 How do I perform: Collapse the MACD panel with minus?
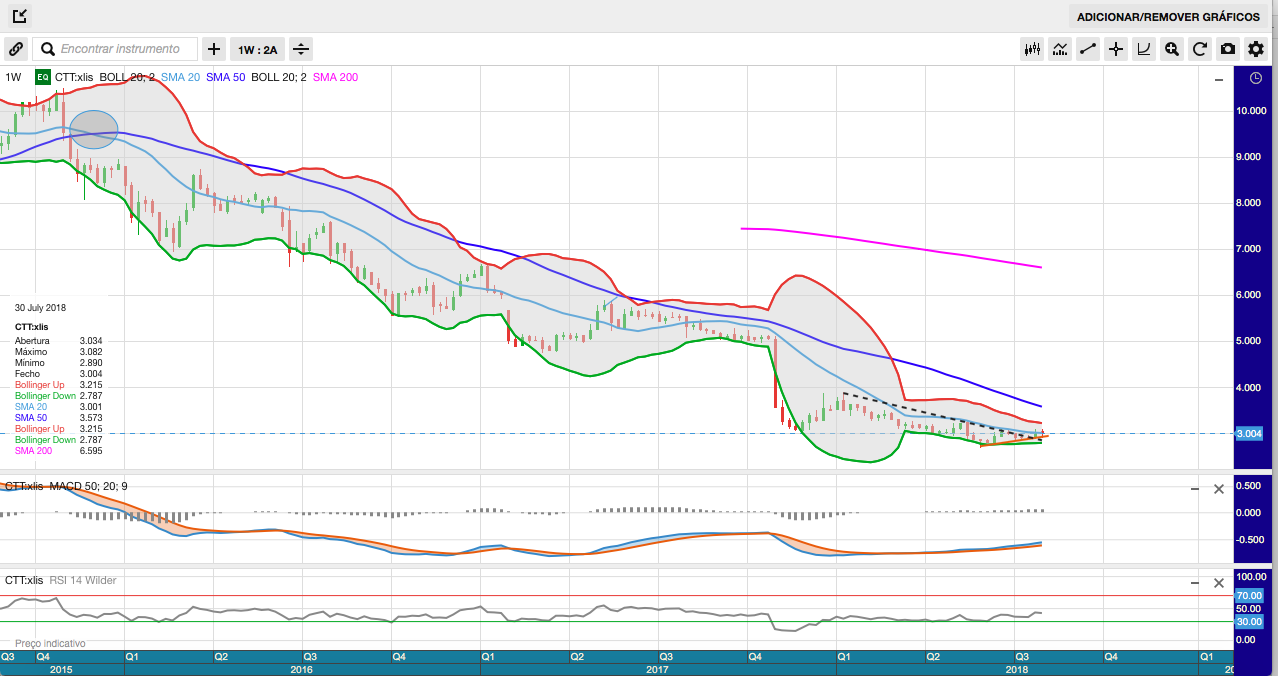(x=1194, y=489)
